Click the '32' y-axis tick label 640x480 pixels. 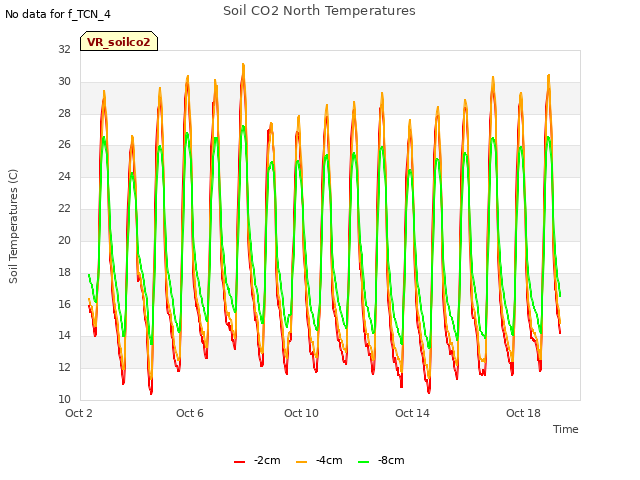(64, 49)
